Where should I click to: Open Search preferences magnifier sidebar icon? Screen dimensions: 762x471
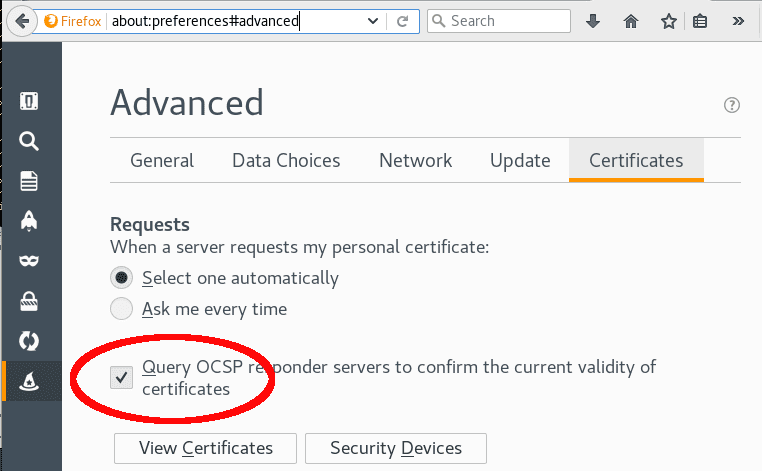(x=29, y=141)
